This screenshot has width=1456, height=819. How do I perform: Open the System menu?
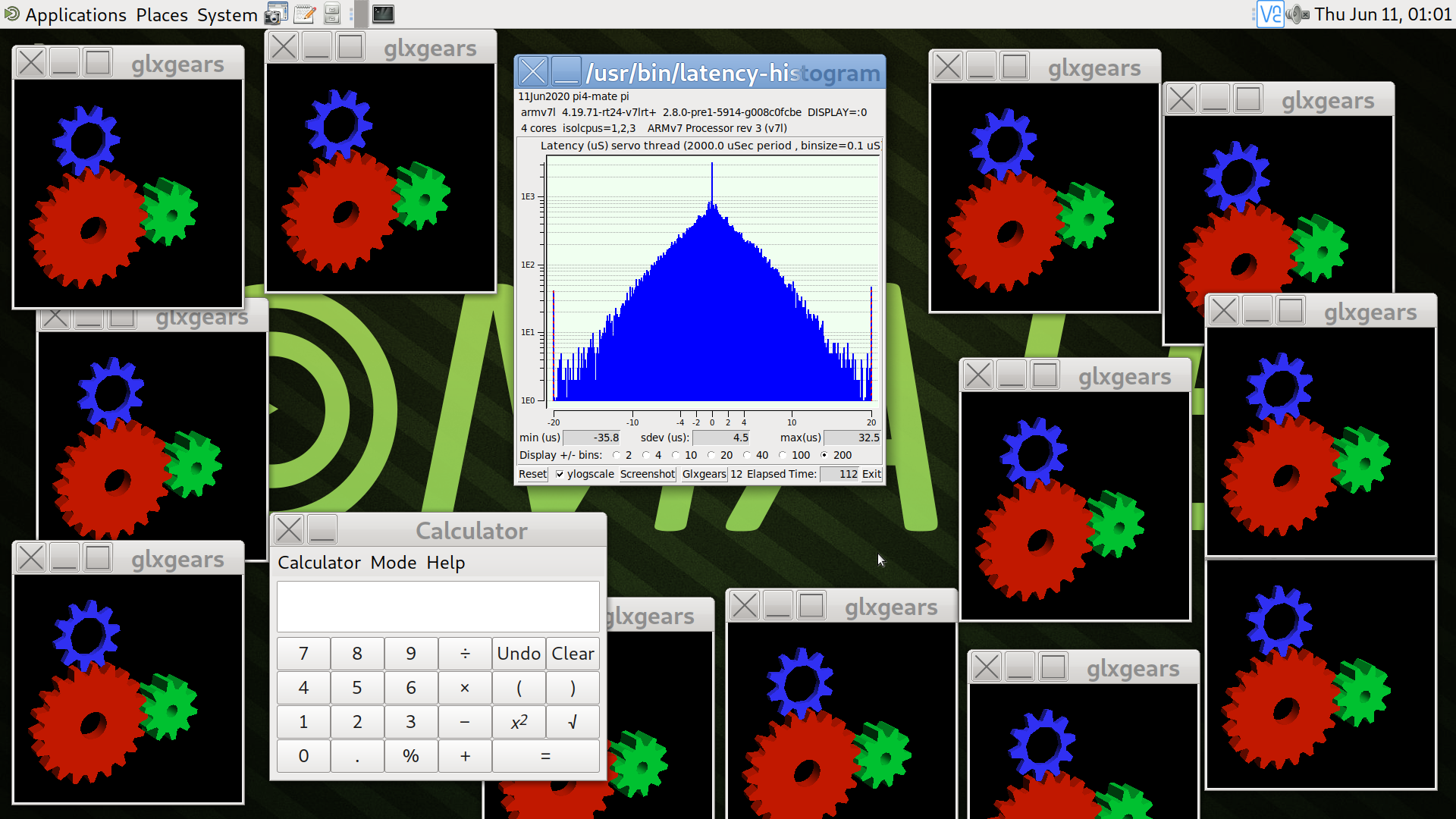click(x=227, y=14)
